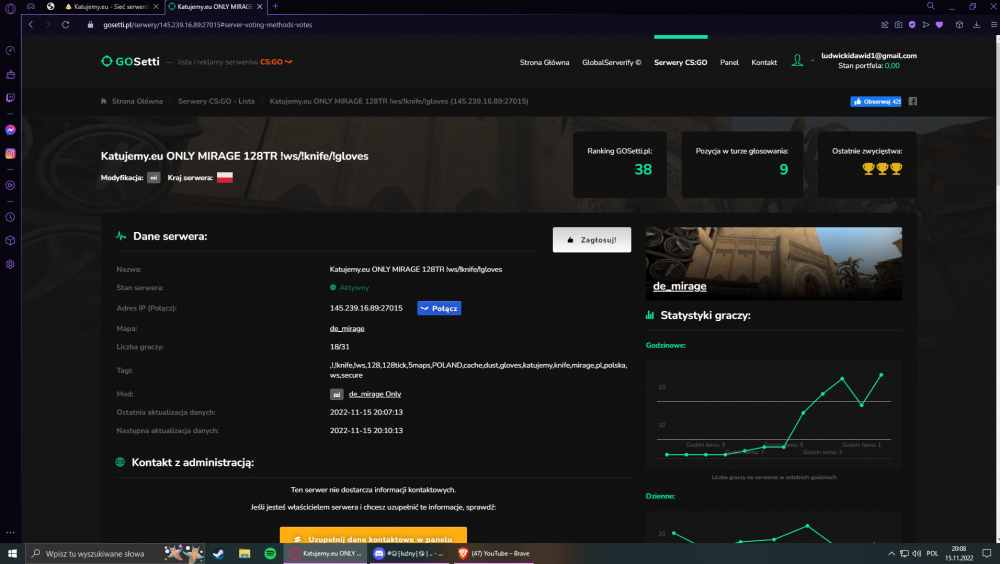This screenshot has width=1000, height=564.
Task: Open a new browser tab
Action: click(275, 6)
